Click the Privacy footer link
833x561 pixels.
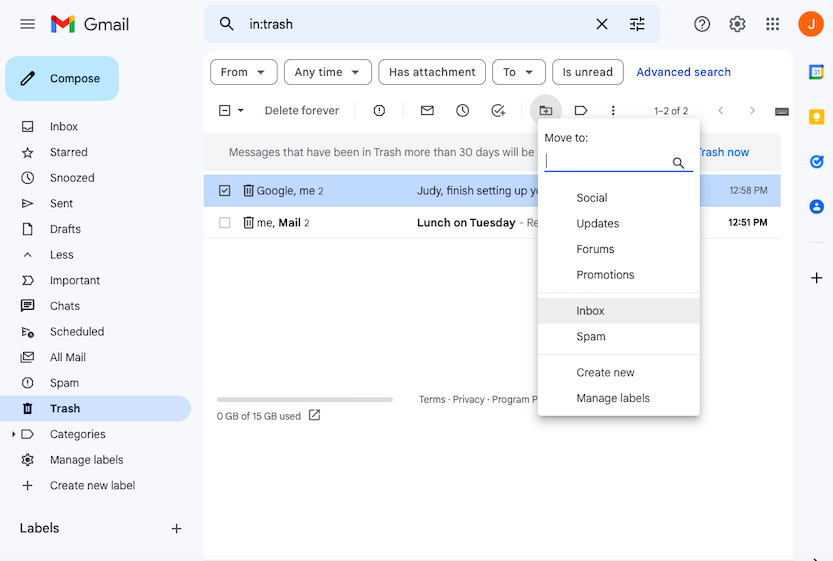tap(468, 399)
